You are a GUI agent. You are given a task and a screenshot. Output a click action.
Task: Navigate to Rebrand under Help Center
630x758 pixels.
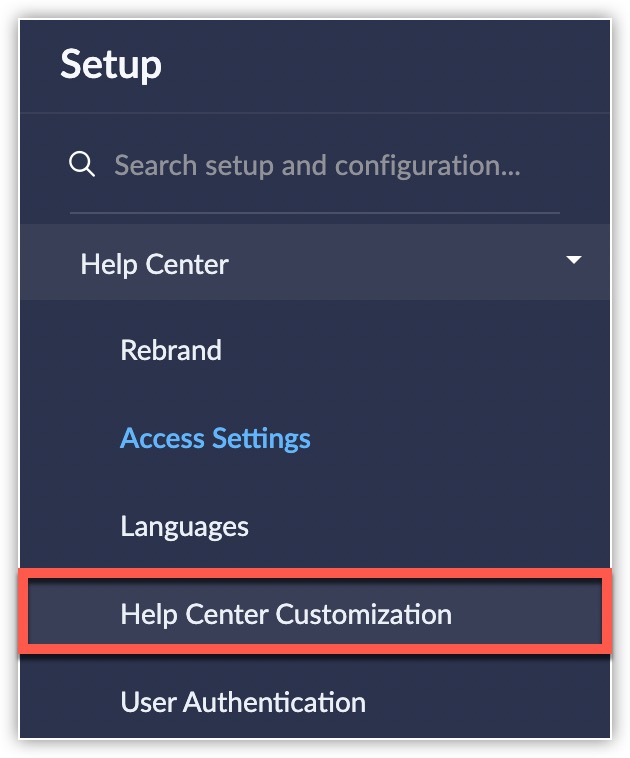coord(171,350)
